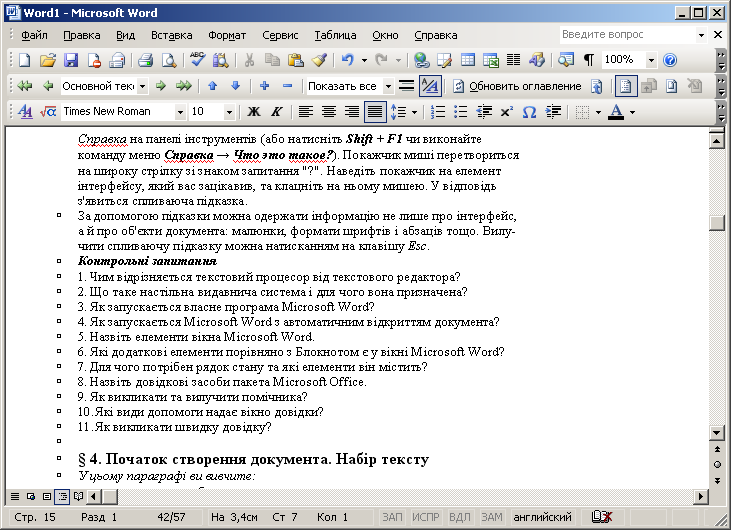Switch to Print Layout view button
Viewport: 731px width, 530px height.
click(47, 496)
